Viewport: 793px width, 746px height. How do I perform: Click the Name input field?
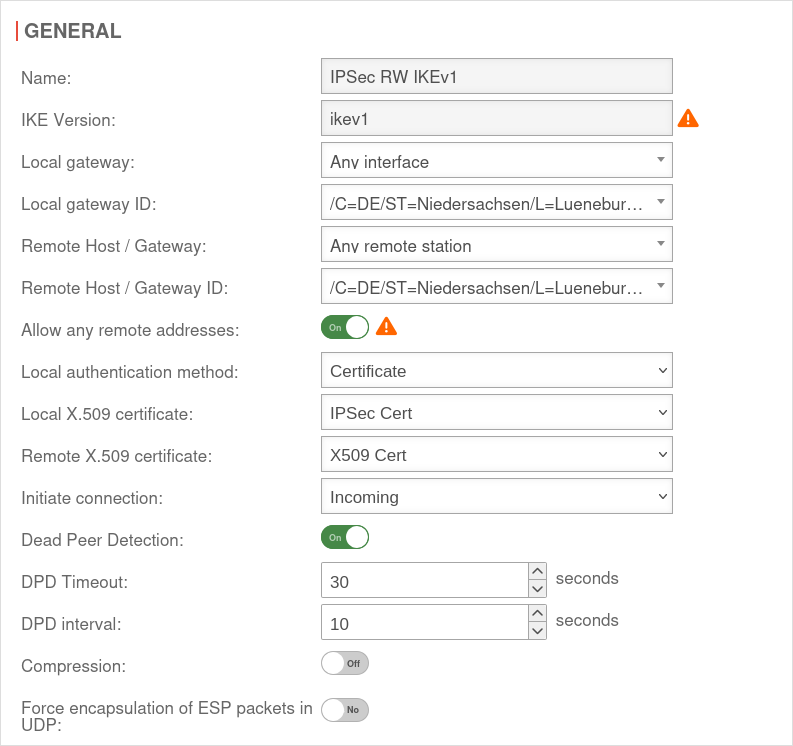point(496,76)
